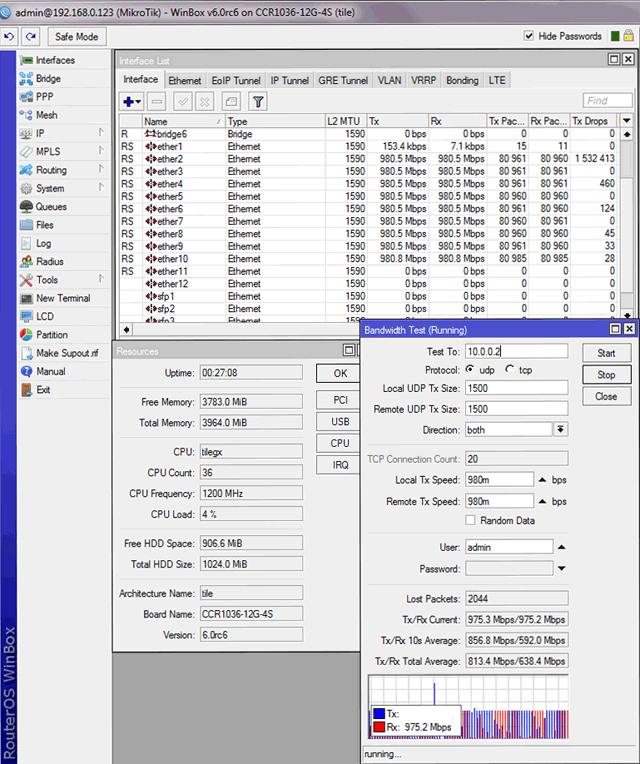Expand the Tools submenu
This screenshot has width=640, height=764.
click(x=101, y=278)
